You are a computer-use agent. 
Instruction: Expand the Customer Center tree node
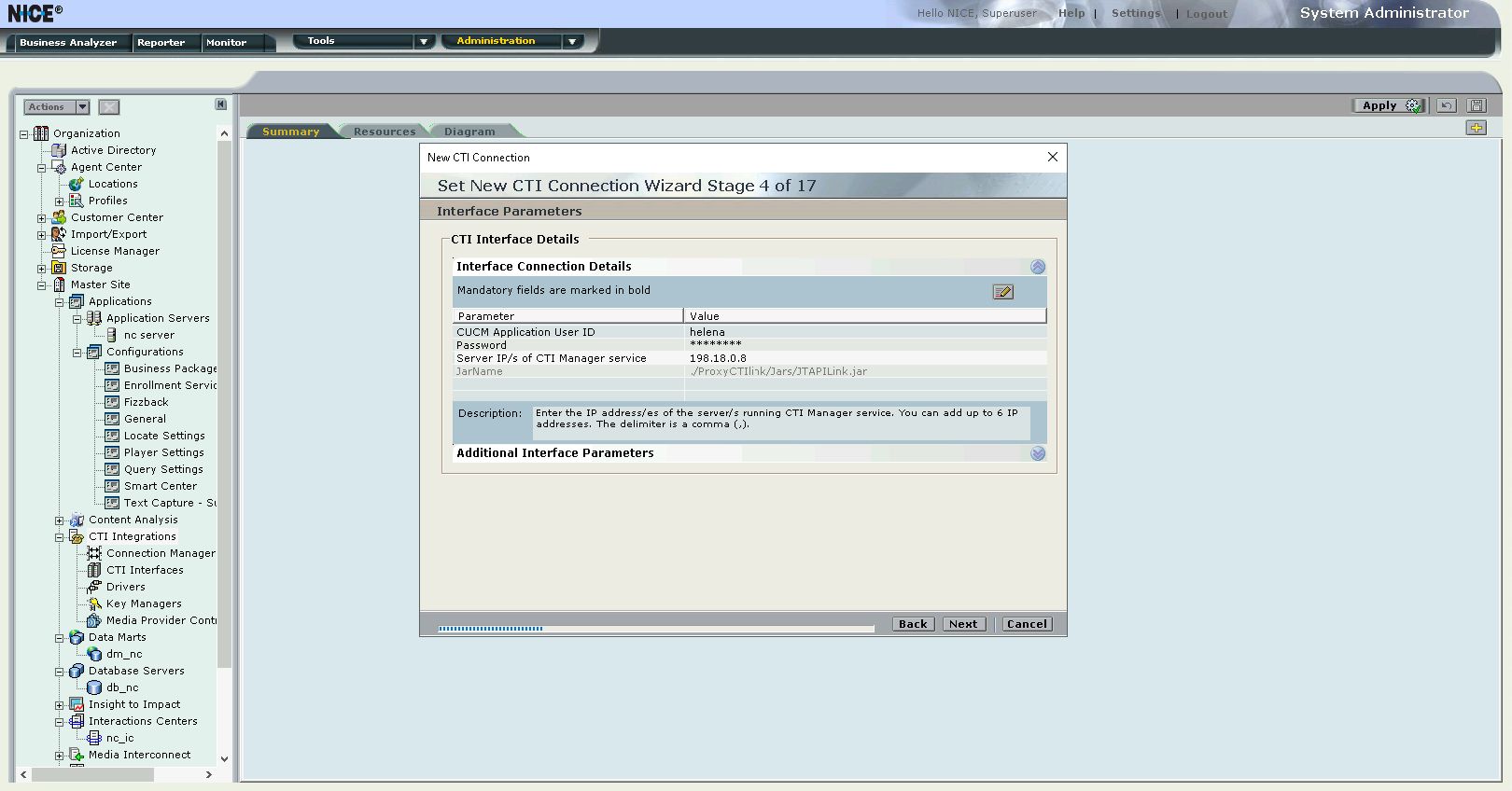coord(42,218)
